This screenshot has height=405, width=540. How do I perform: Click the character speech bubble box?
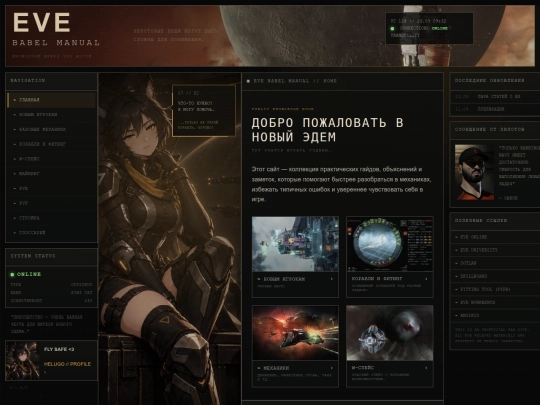point(204,111)
